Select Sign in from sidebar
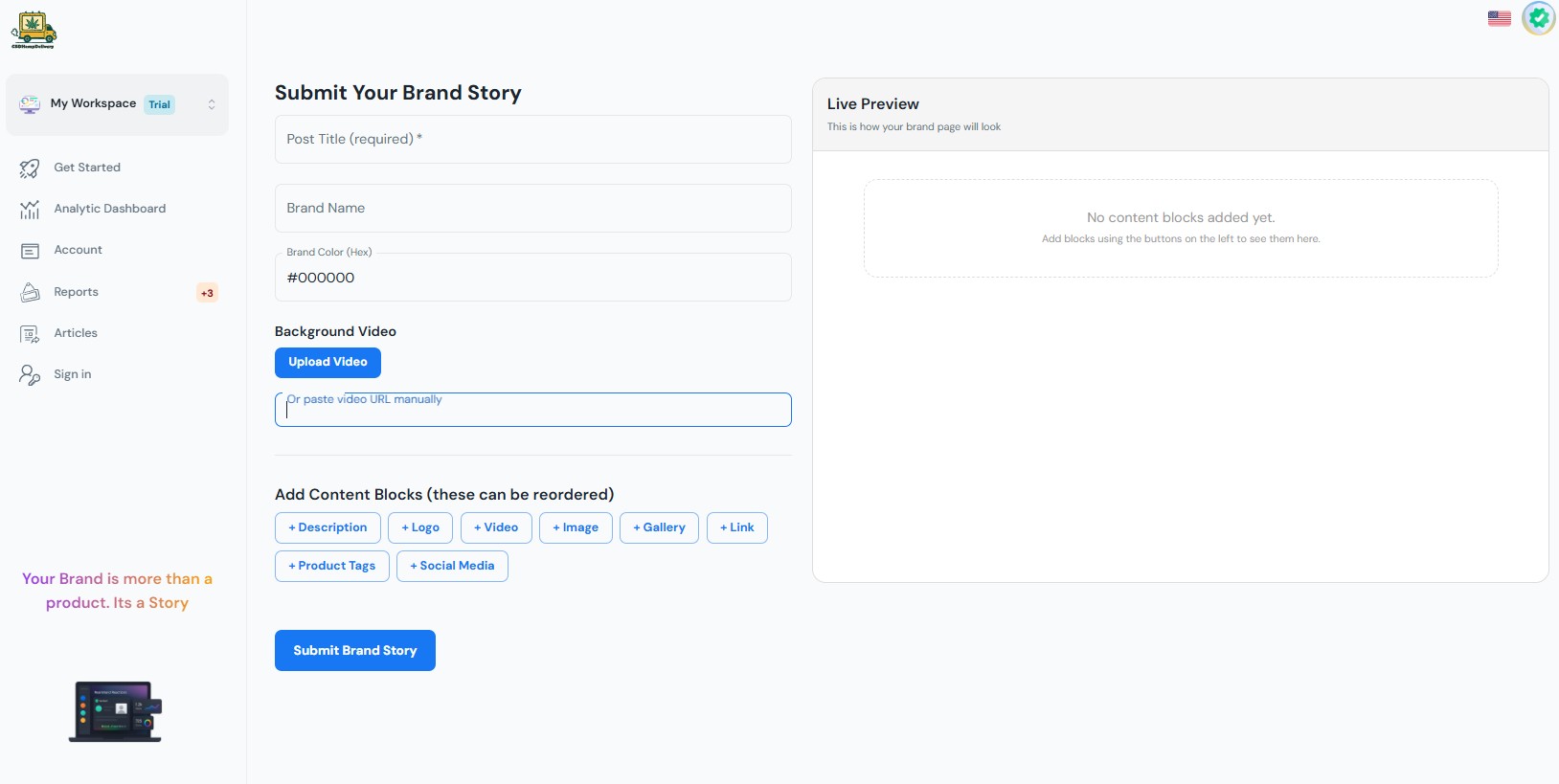 point(73,374)
